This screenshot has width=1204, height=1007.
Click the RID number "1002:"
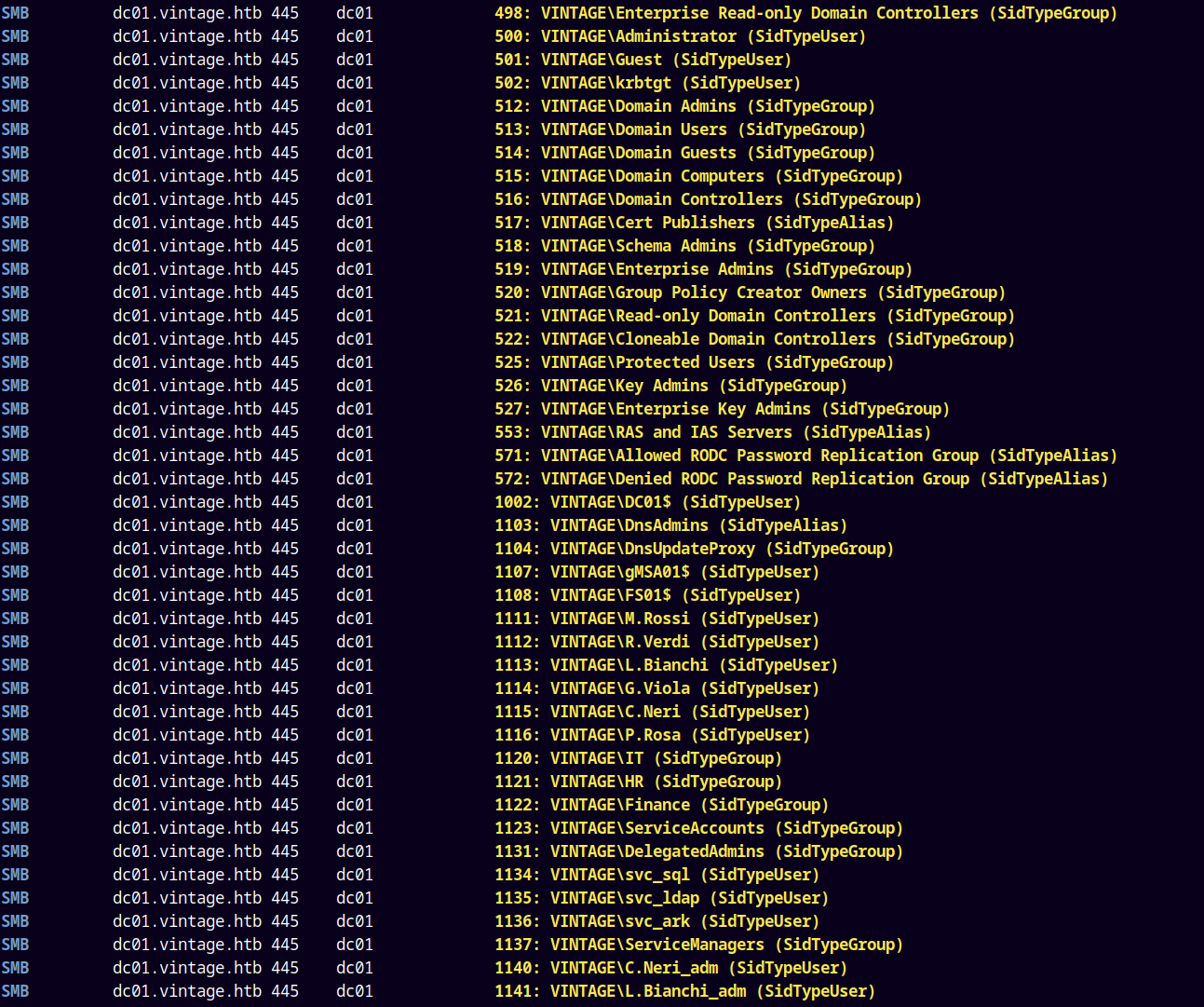click(x=518, y=502)
